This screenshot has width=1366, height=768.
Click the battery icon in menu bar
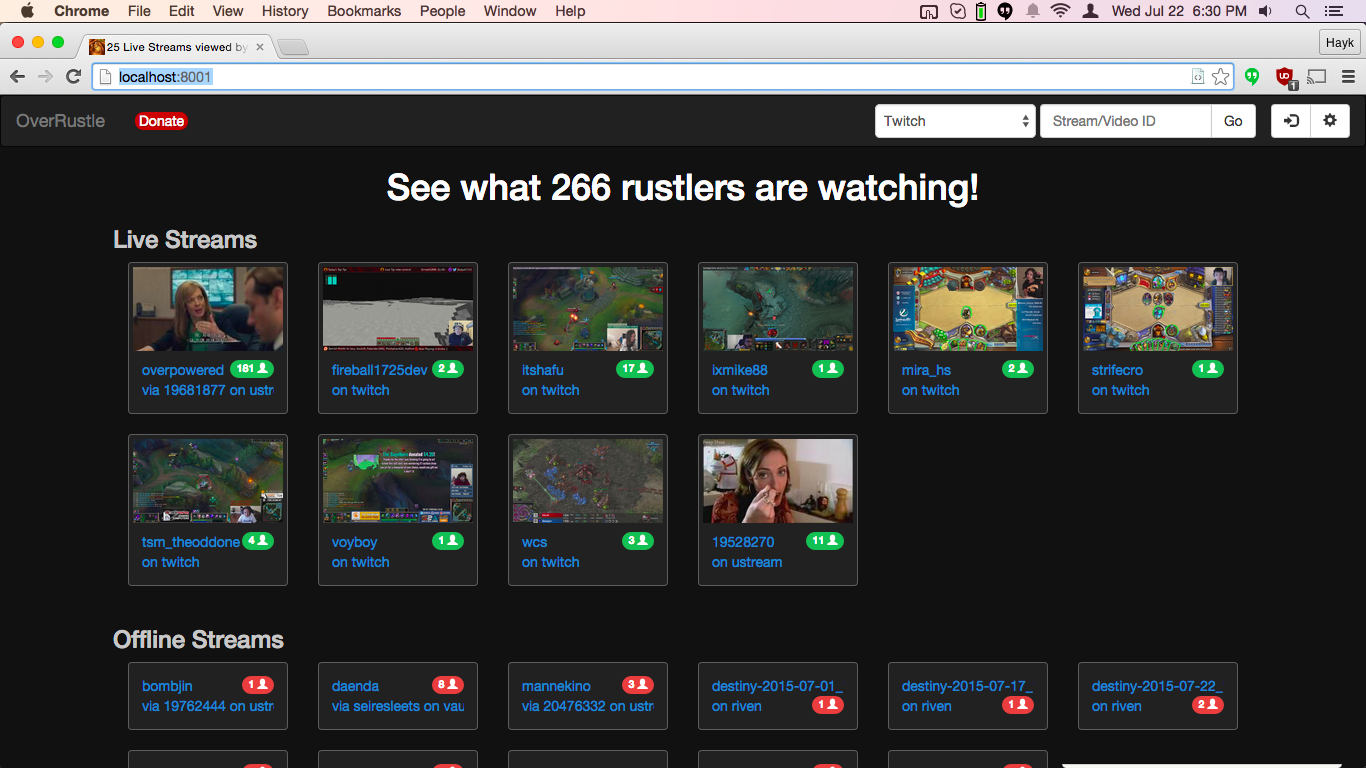[x=981, y=11]
